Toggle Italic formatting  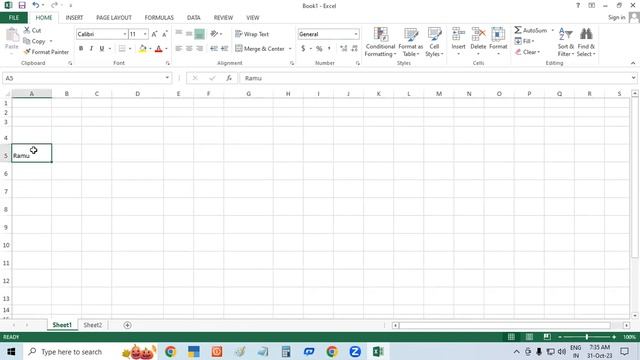click(91, 49)
